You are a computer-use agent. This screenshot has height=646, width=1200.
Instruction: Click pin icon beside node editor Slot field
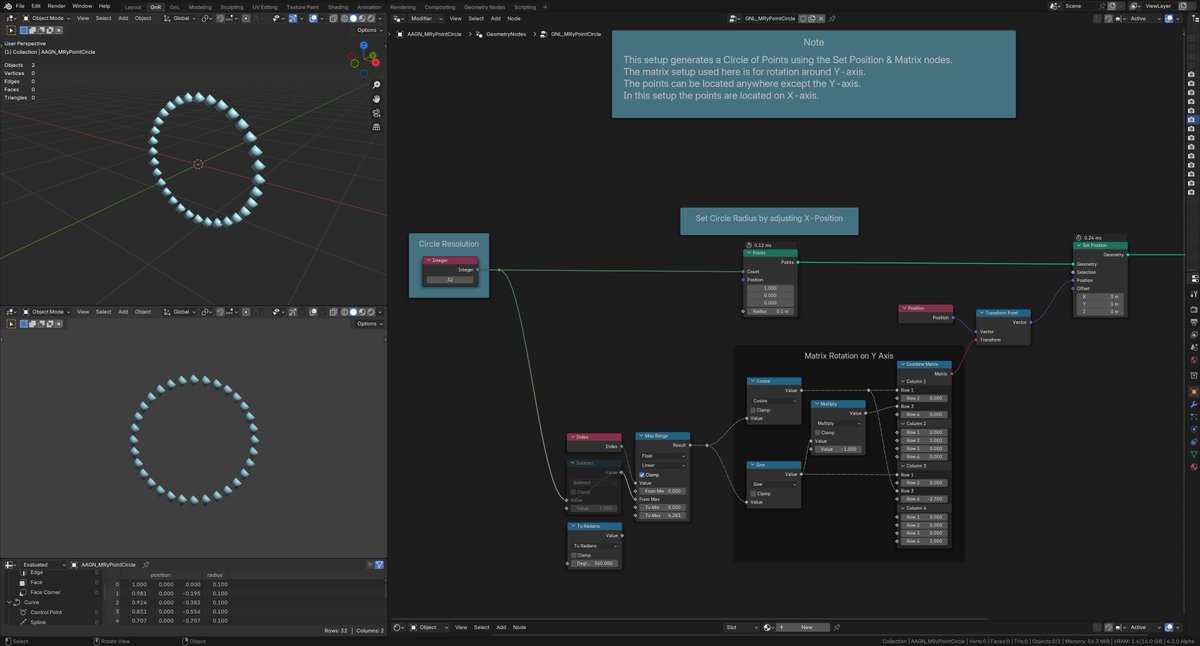click(x=838, y=627)
